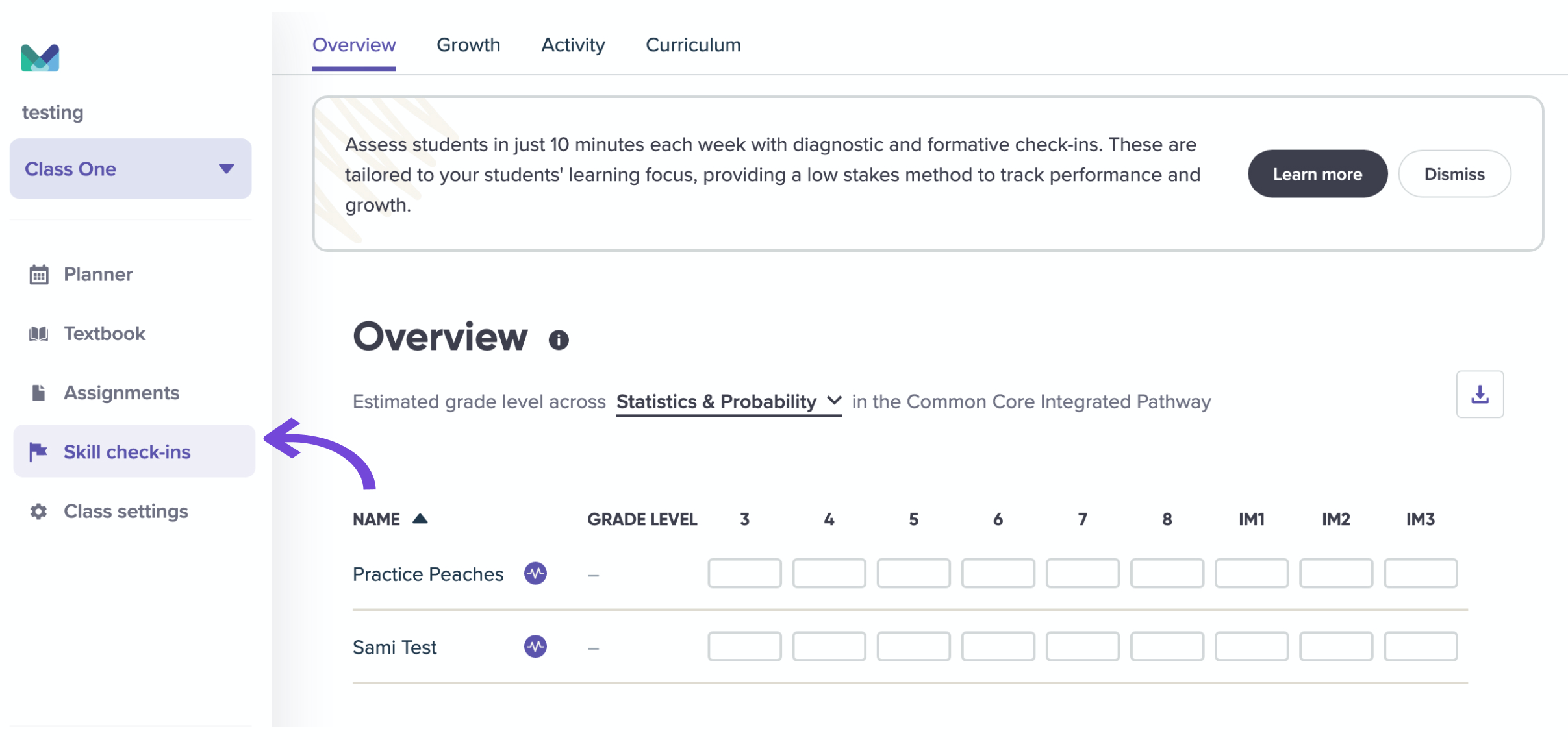This screenshot has height=740, width=1568.
Task: Click the Mathspace logo icon
Action: click(40, 58)
